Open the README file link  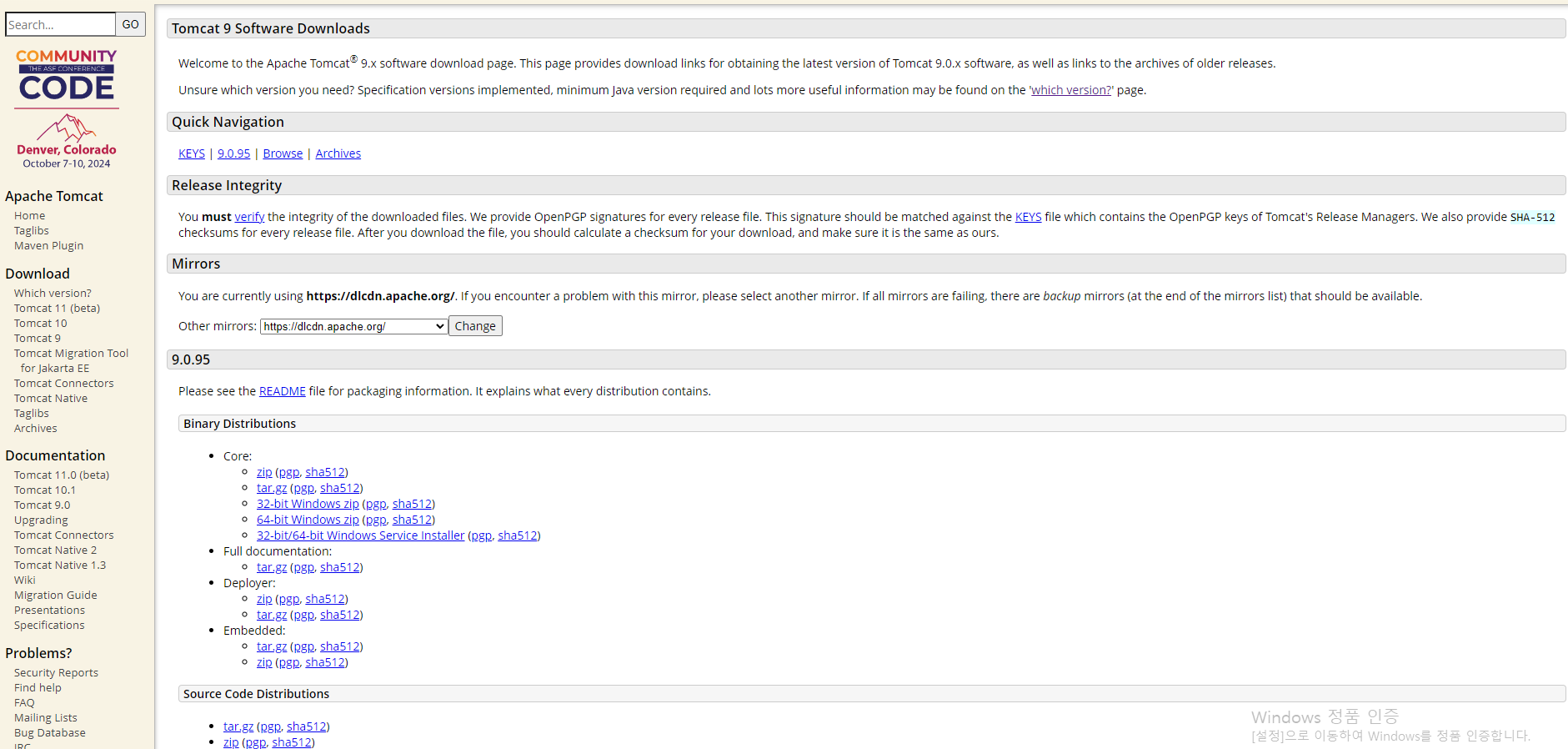click(283, 391)
